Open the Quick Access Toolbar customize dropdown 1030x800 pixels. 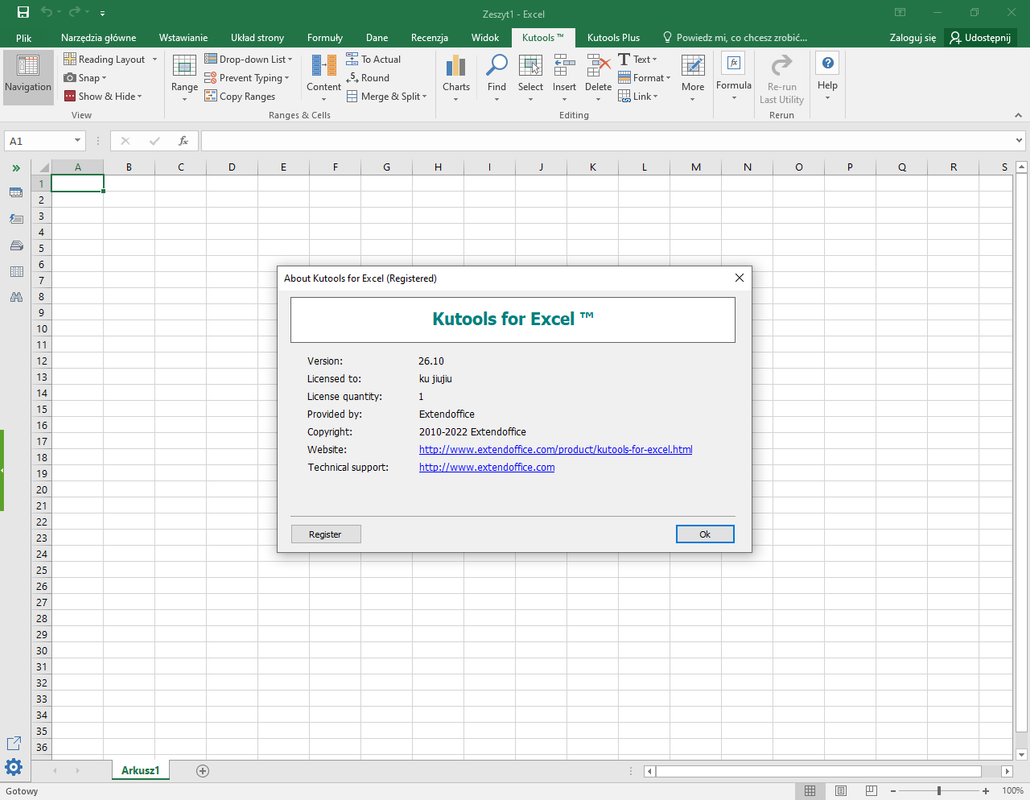pyautogui.click(x=102, y=13)
